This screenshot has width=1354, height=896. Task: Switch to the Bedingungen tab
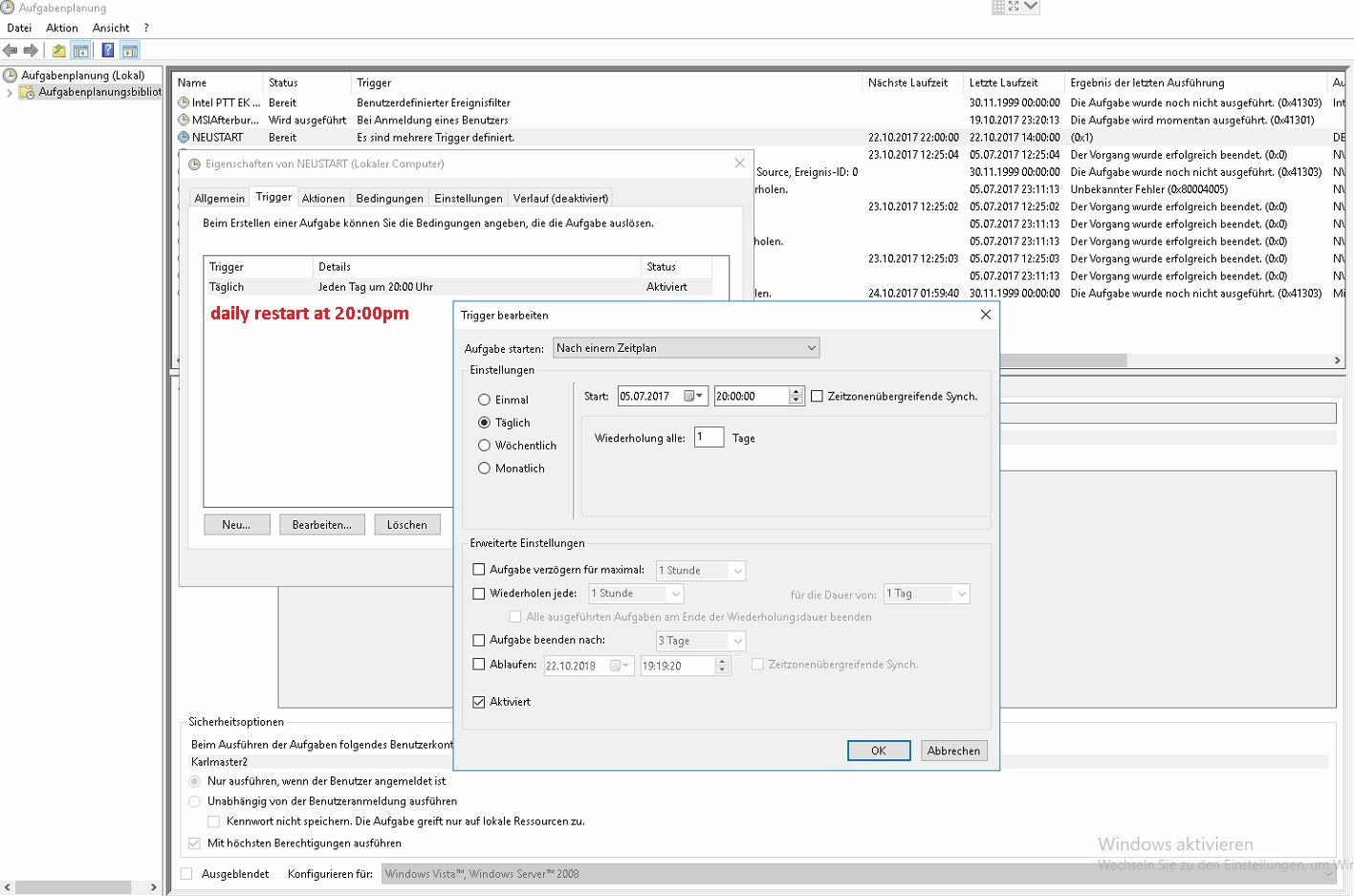(389, 198)
